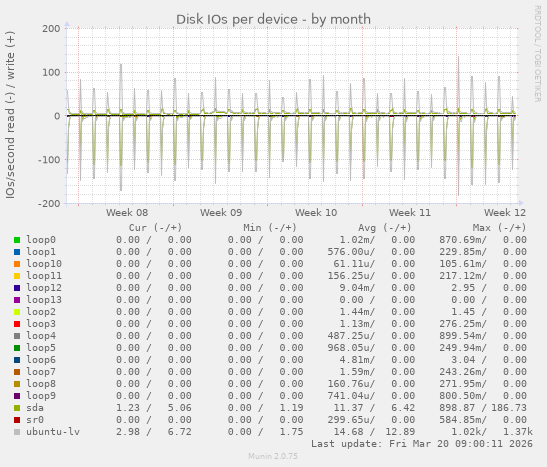Click the 'Week 12' axis label

click(x=505, y=213)
